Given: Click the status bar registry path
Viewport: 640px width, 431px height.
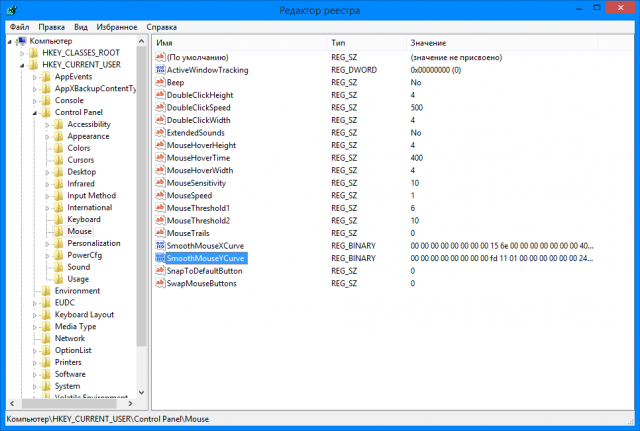Looking at the screenshot, I should pyautogui.click(x=108, y=419).
